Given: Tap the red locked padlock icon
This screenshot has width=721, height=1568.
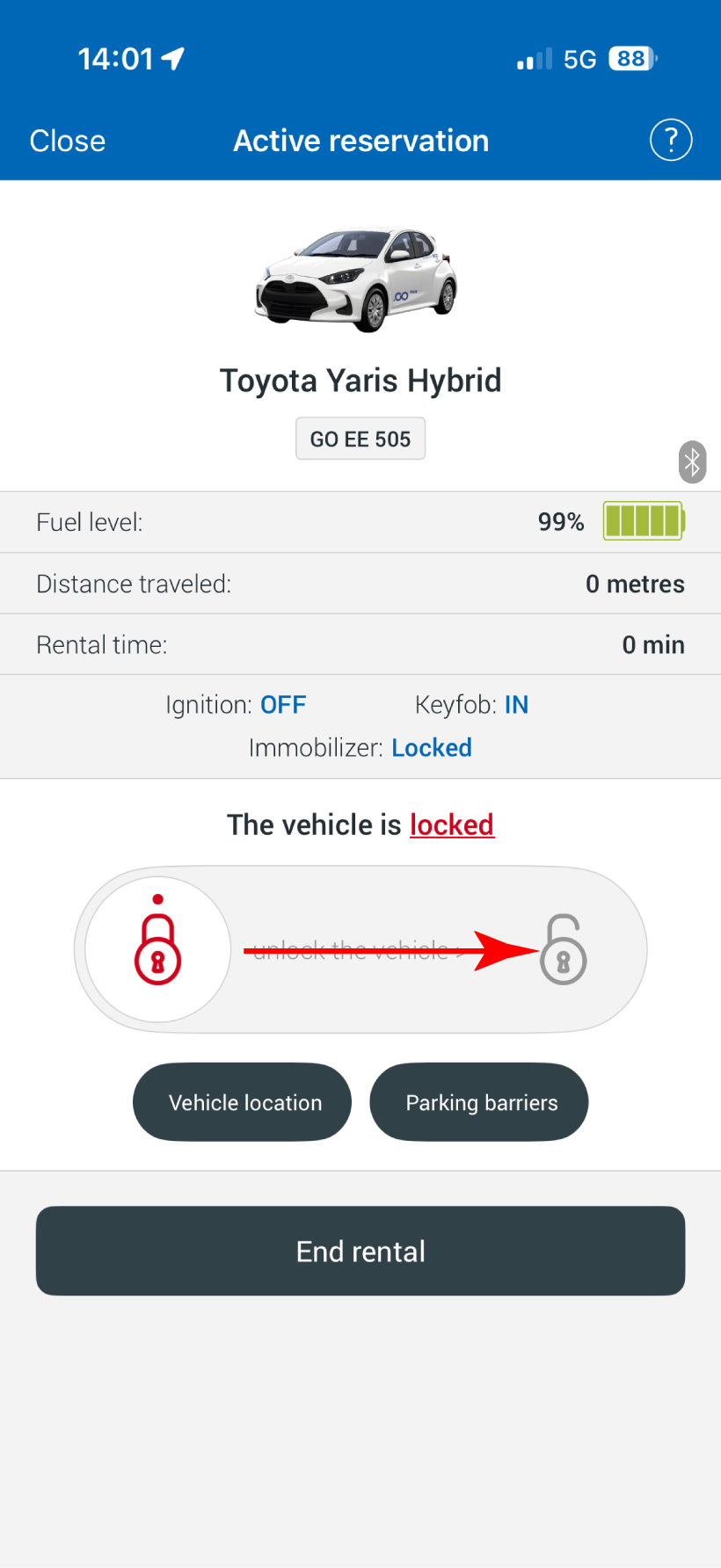Looking at the screenshot, I should click(x=158, y=949).
